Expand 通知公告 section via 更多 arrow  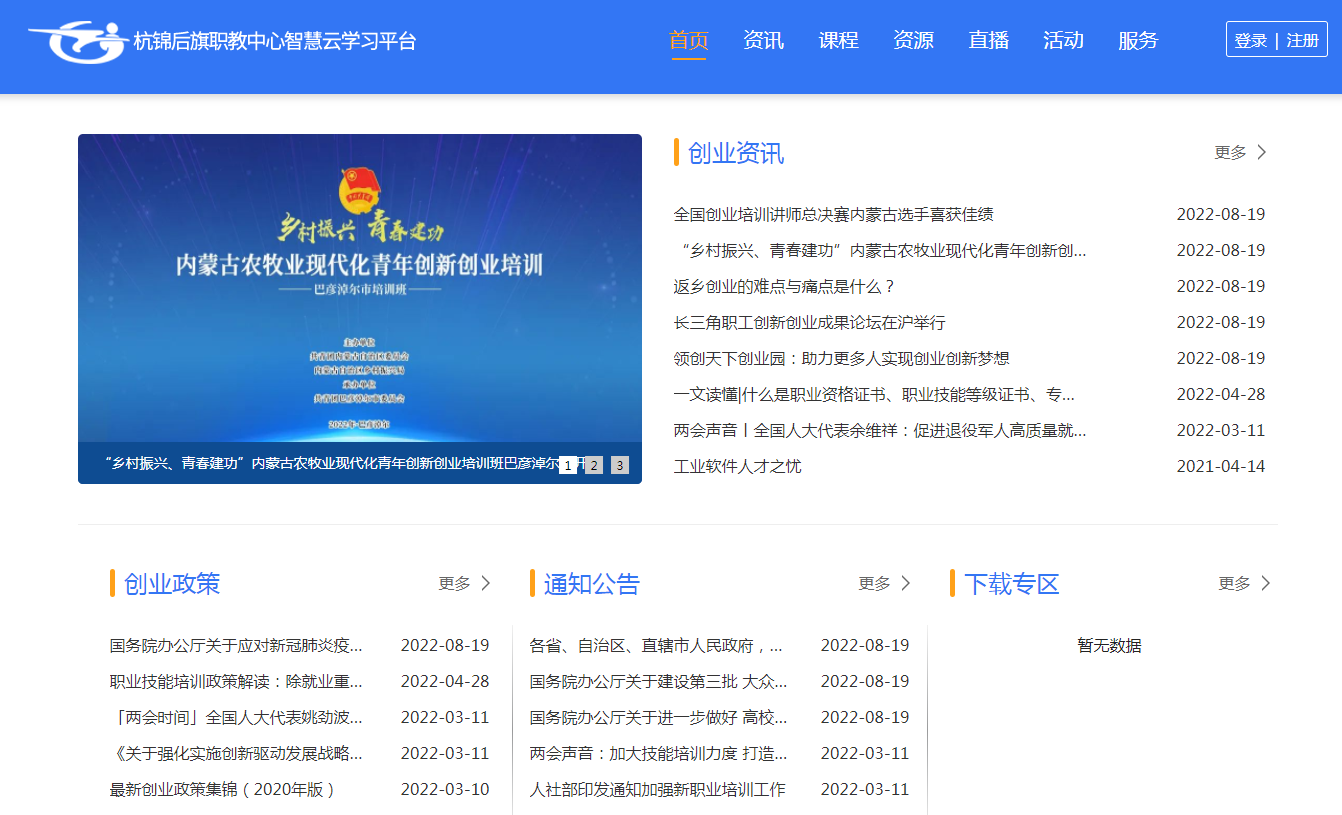[906, 583]
